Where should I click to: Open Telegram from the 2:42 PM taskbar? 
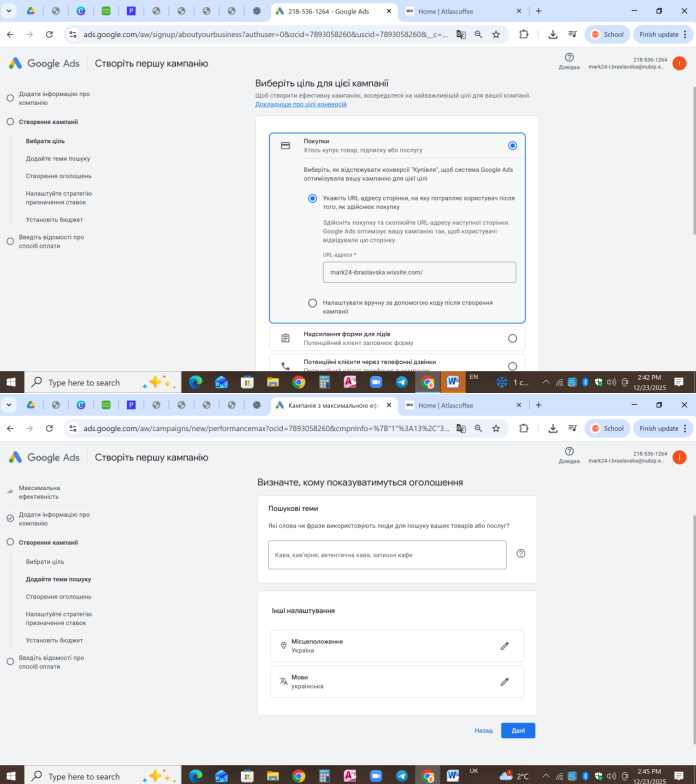pos(402,382)
